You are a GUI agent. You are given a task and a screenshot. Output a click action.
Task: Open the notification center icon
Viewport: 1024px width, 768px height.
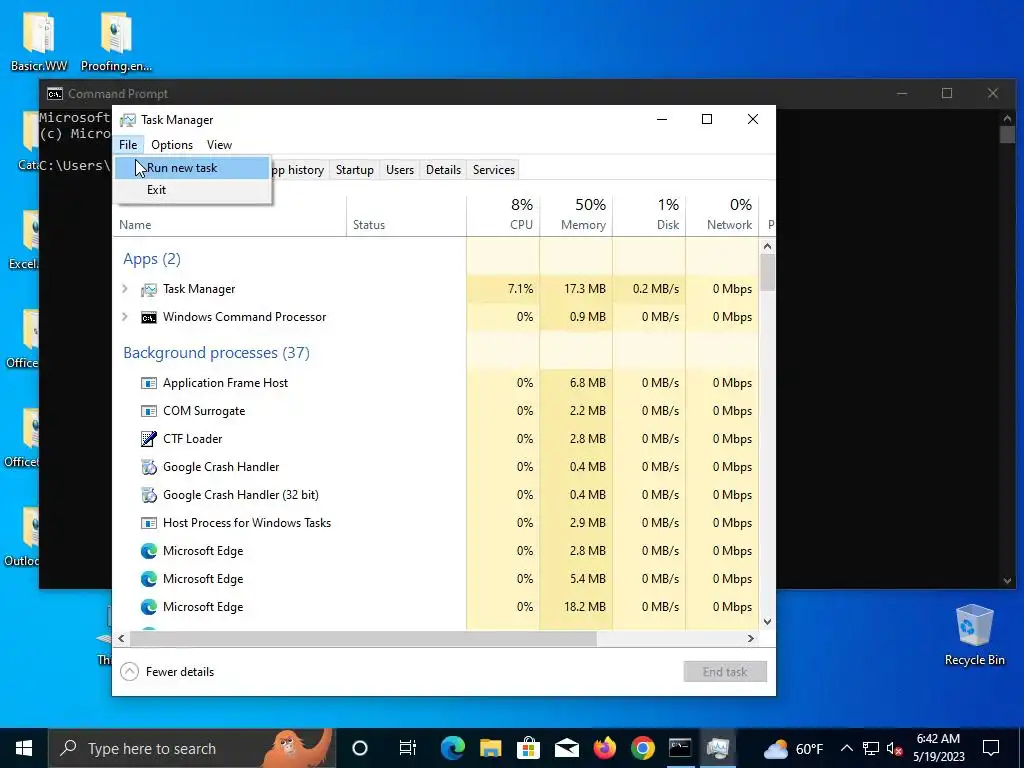tap(991, 748)
